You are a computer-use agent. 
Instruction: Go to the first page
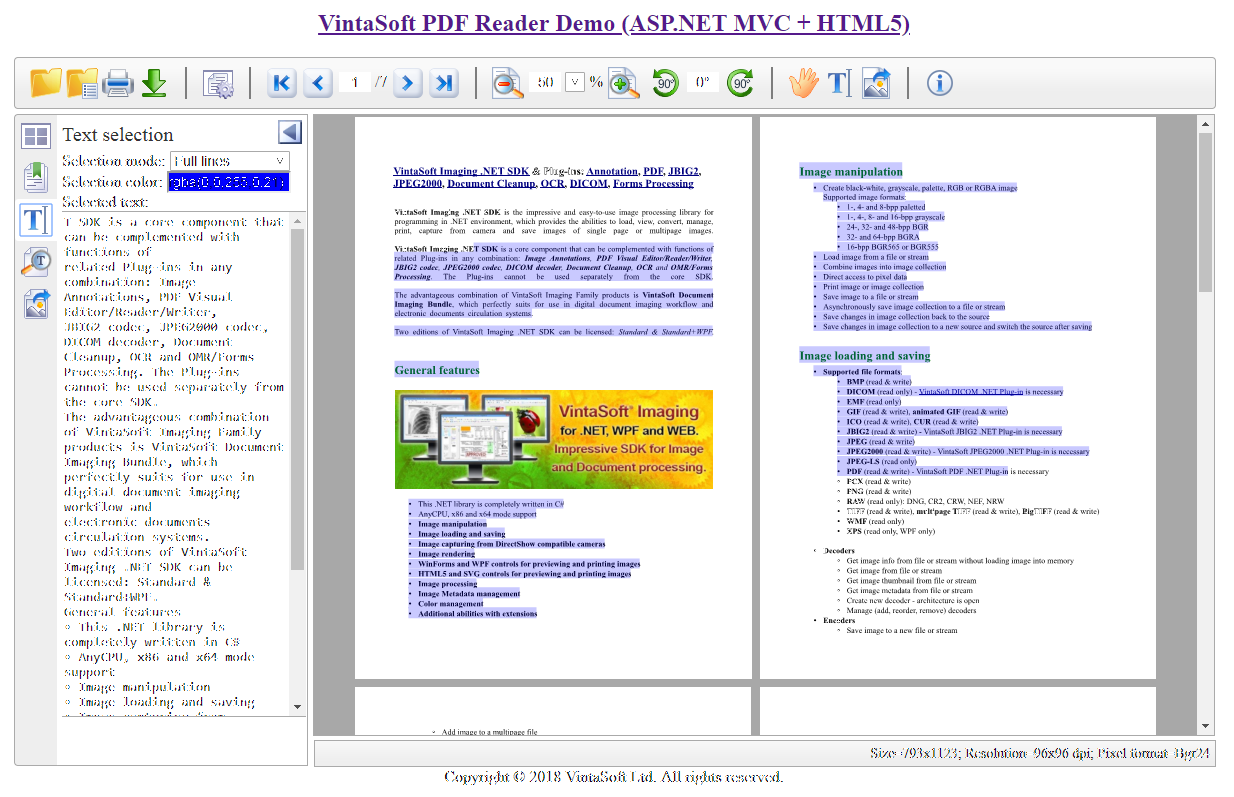(x=282, y=83)
